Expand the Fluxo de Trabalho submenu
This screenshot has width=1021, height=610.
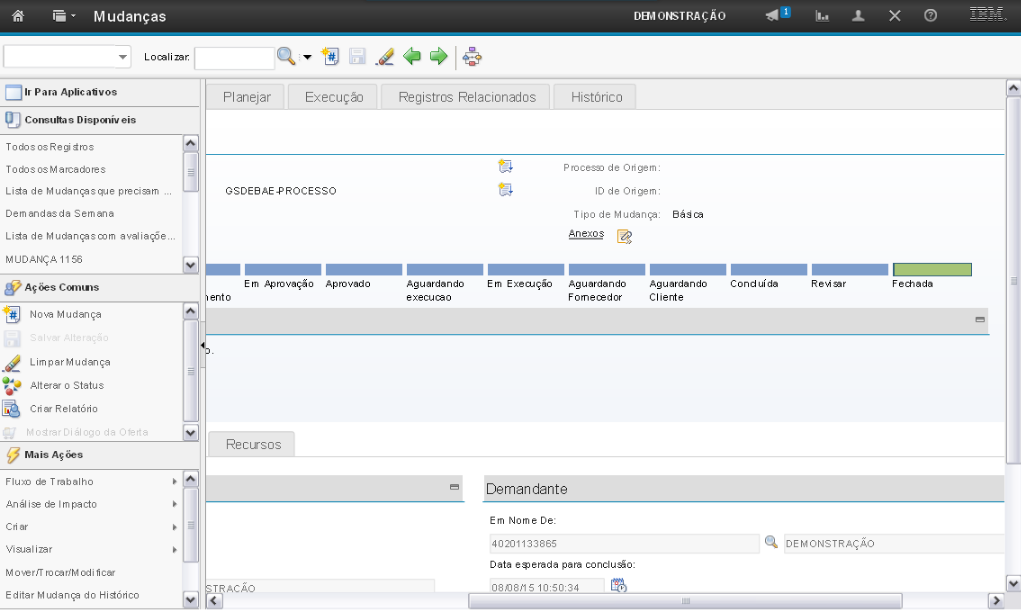(174, 482)
